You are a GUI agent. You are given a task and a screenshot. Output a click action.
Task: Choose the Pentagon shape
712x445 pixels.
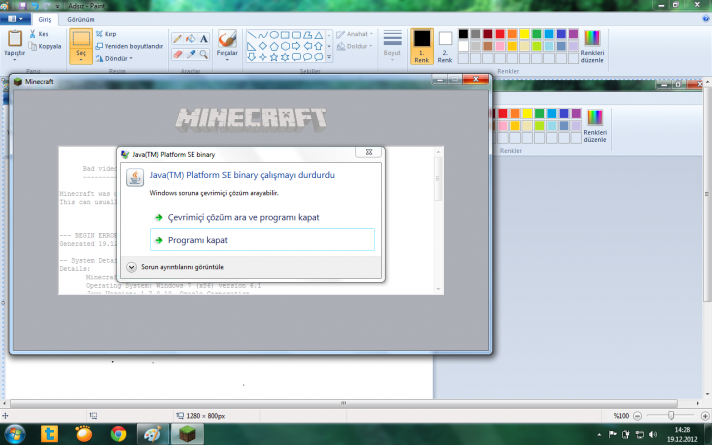(x=274, y=46)
